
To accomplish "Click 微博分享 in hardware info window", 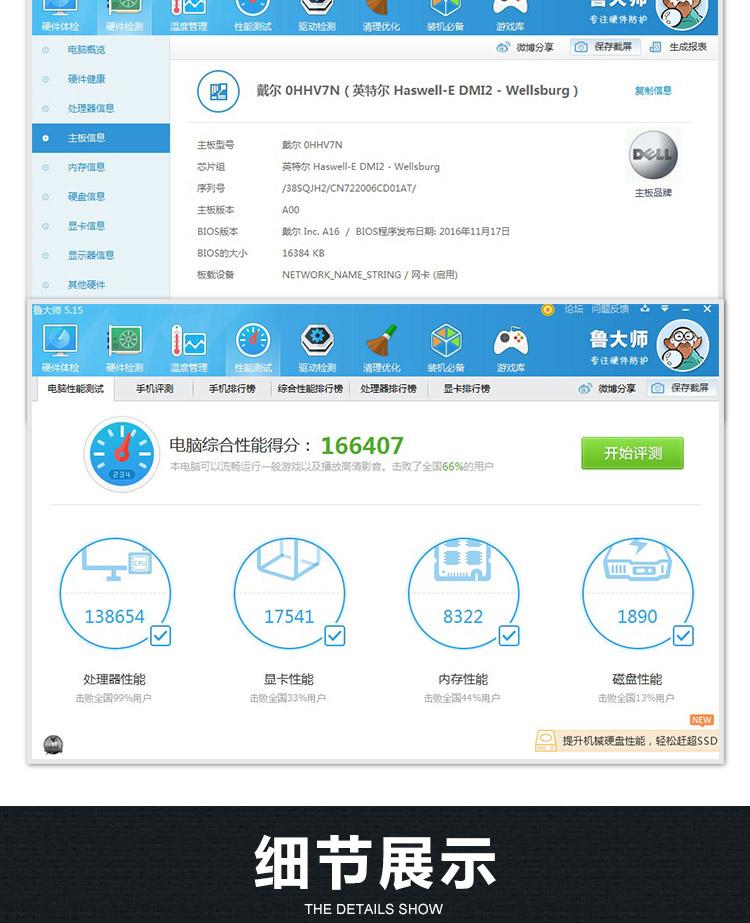I will (x=525, y=47).
